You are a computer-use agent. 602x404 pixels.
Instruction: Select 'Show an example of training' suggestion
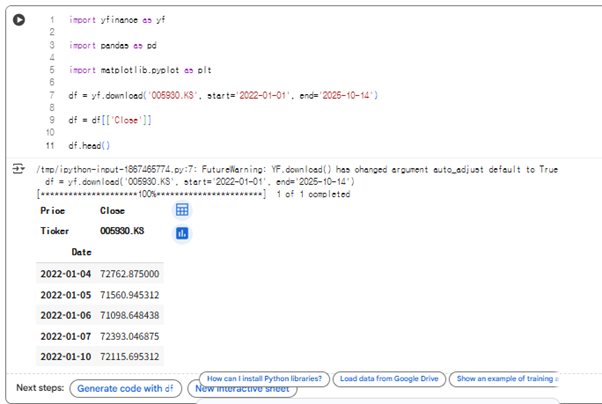504,379
